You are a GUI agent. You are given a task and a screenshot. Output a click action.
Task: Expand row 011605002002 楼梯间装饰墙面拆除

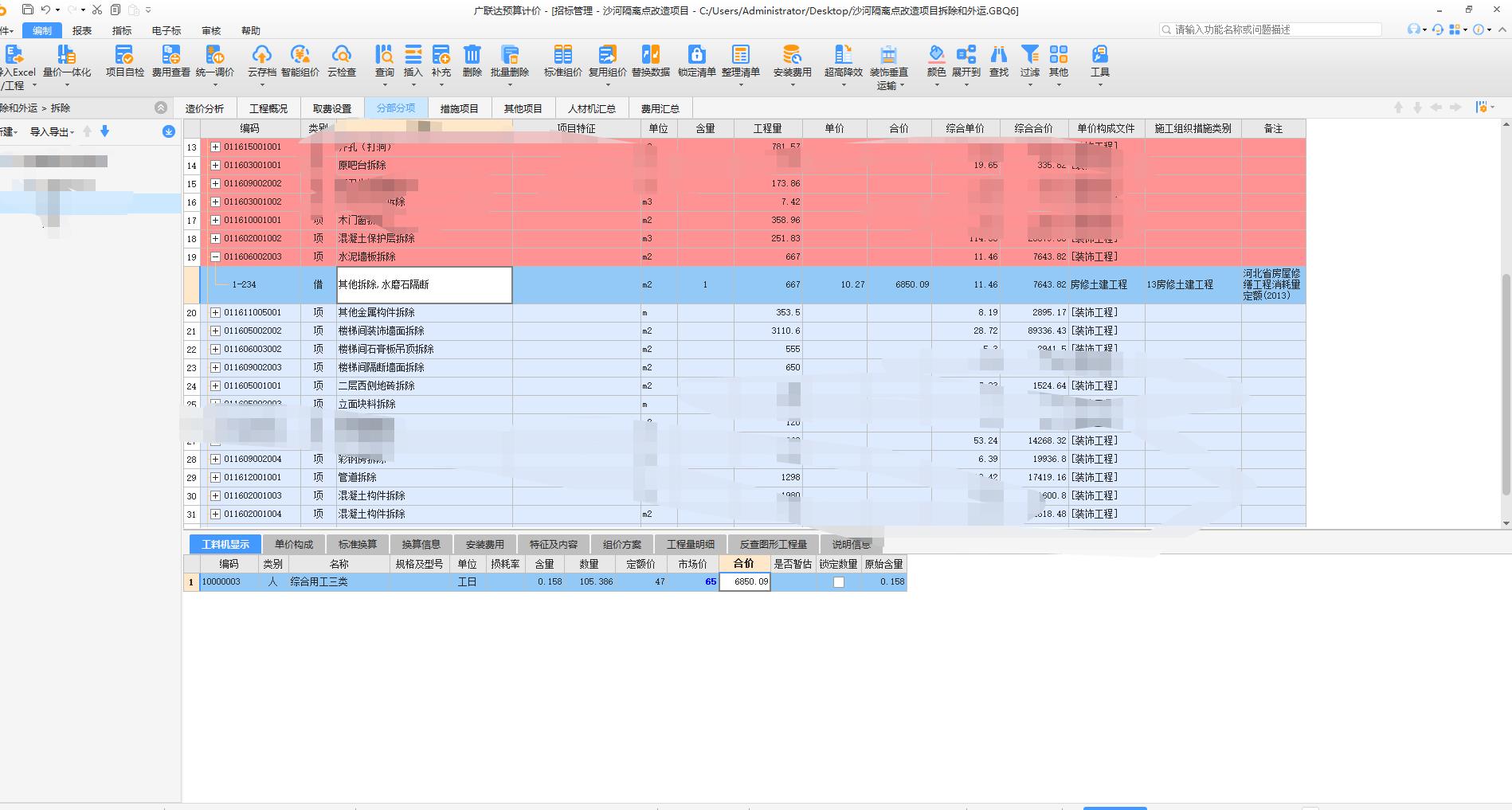pos(215,331)
